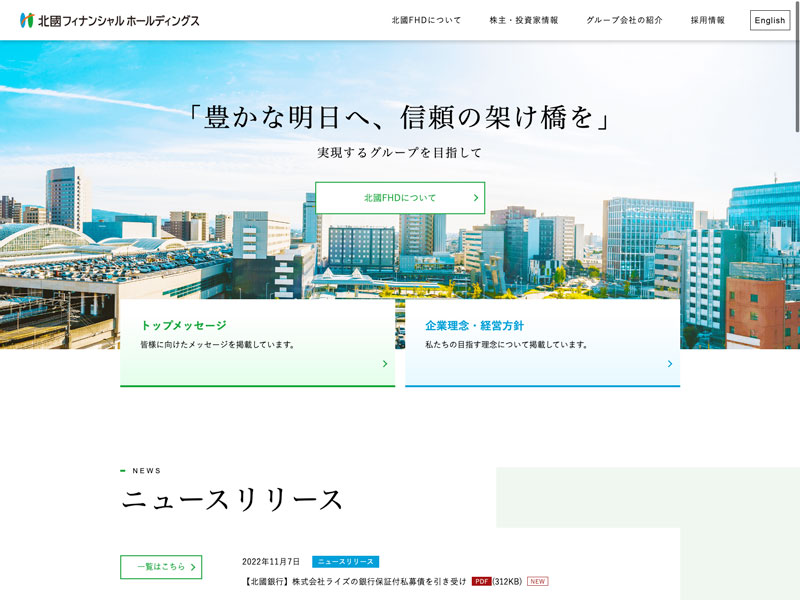The height and width of the screenshot is (600, 800).
Task: Click the NEW badge next to the news item
Action: tap(538, 581)
